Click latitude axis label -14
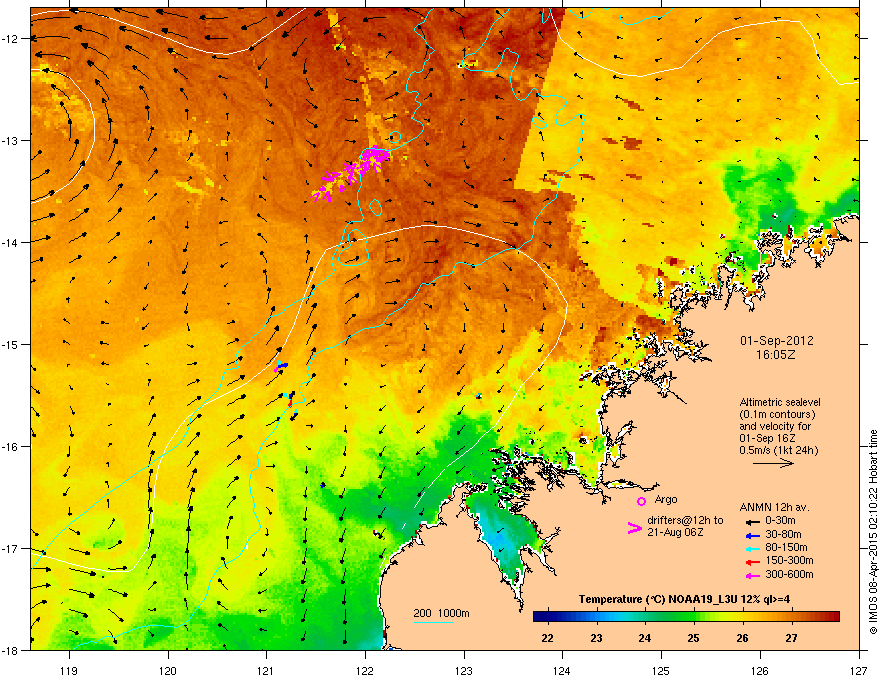The height and width of the screenshot is (680, 880). (11, 243)
